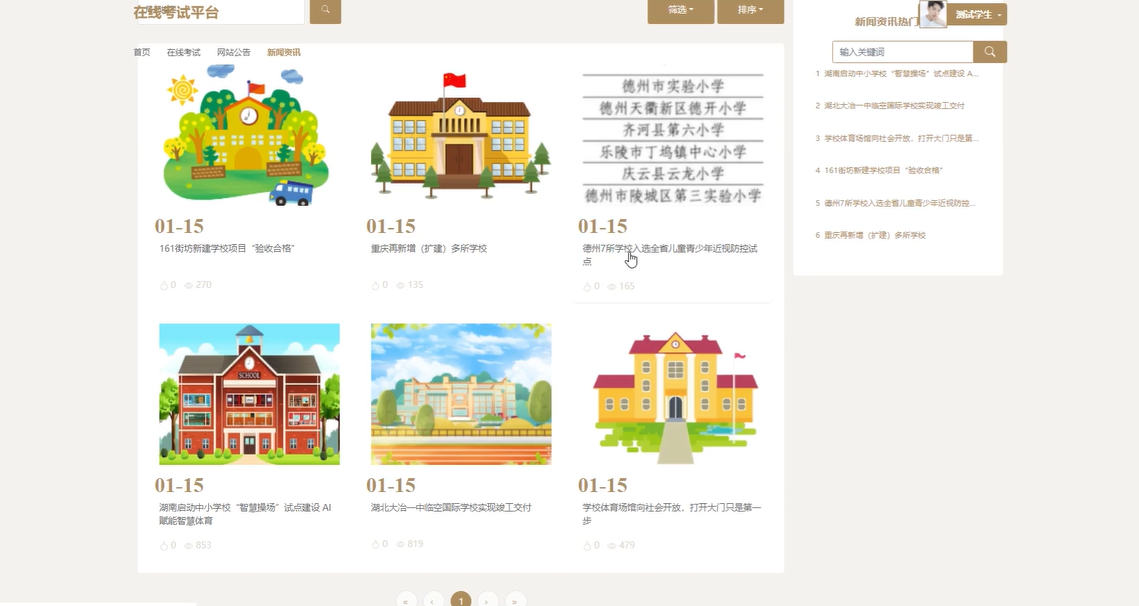This screenshot has width=1139, height=606.
Task: Click the view count eye icon showing 270
Action: 189,286
